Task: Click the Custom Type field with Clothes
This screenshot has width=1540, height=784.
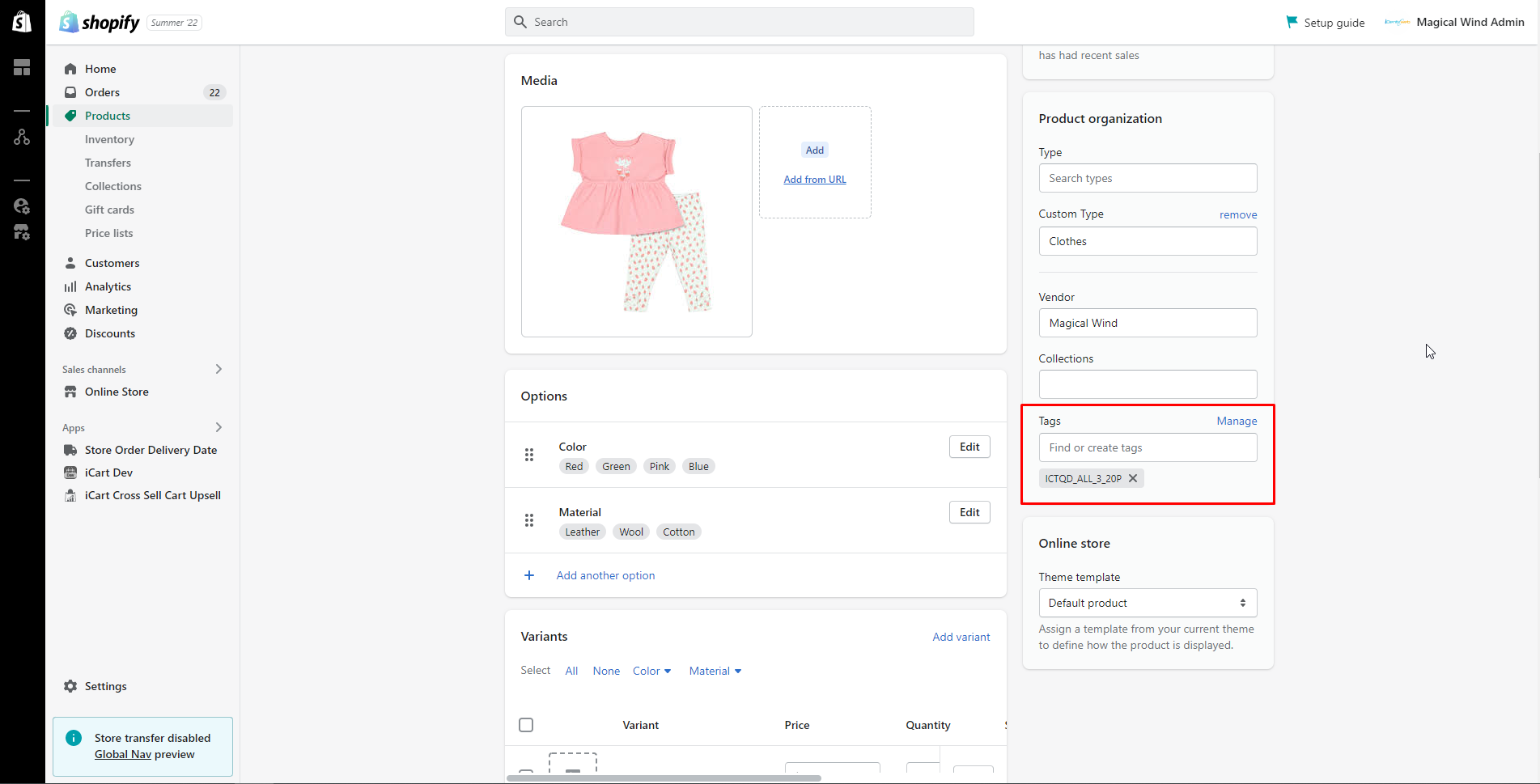Action: [1148, 241]
